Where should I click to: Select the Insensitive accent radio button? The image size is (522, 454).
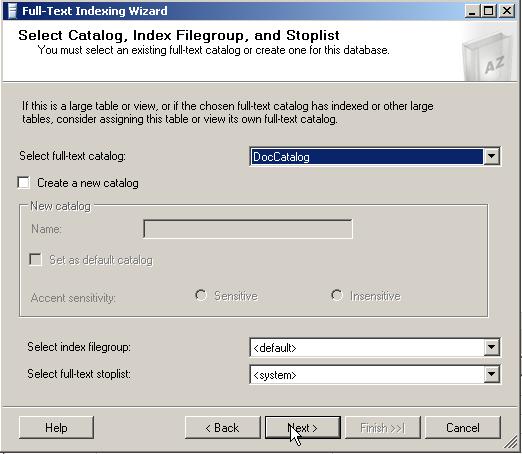pyautogui.click(x=337, y=295)
